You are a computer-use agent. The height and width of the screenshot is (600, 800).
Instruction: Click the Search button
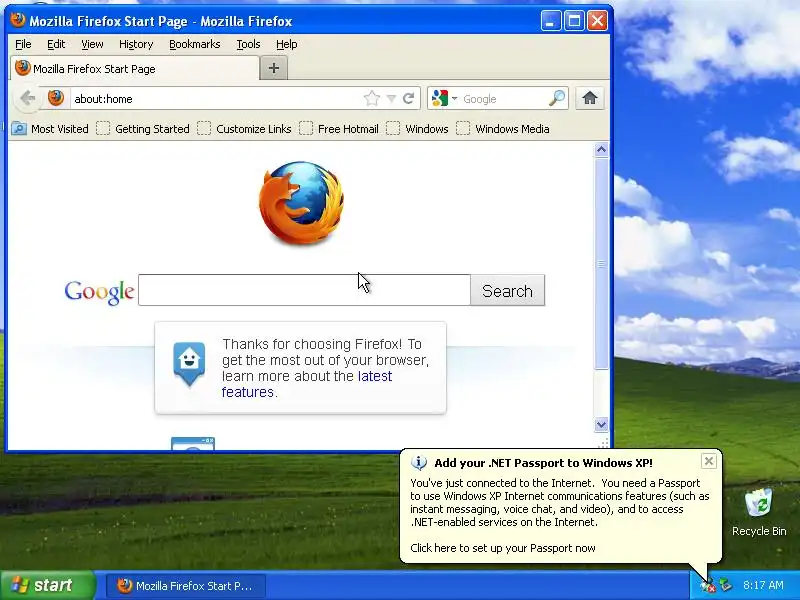tap(507, 290)
